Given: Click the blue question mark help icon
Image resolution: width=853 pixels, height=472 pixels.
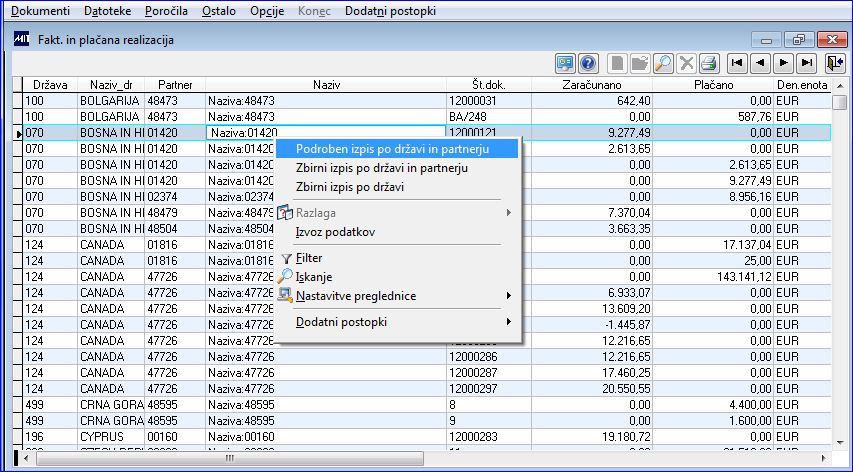Looking at the screenshot, I should [x=588, y=64].
